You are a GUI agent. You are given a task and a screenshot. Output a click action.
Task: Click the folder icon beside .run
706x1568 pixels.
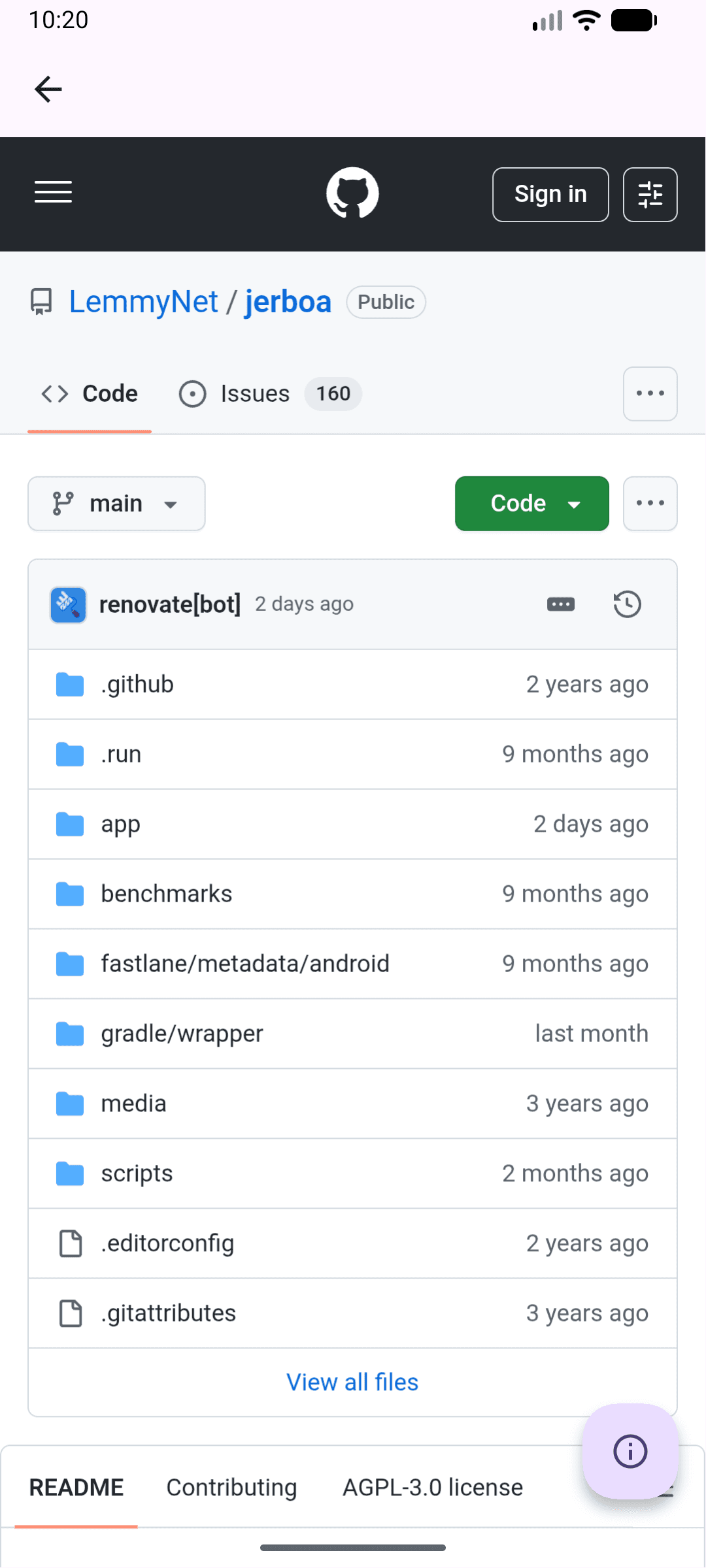click(70, 755)
